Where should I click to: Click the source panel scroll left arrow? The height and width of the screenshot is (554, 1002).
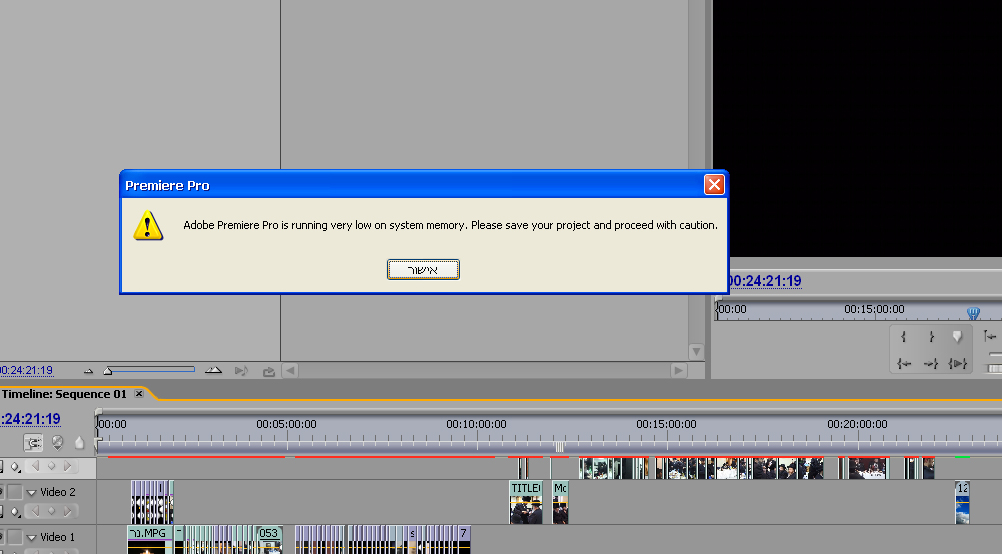click(290, 371)
